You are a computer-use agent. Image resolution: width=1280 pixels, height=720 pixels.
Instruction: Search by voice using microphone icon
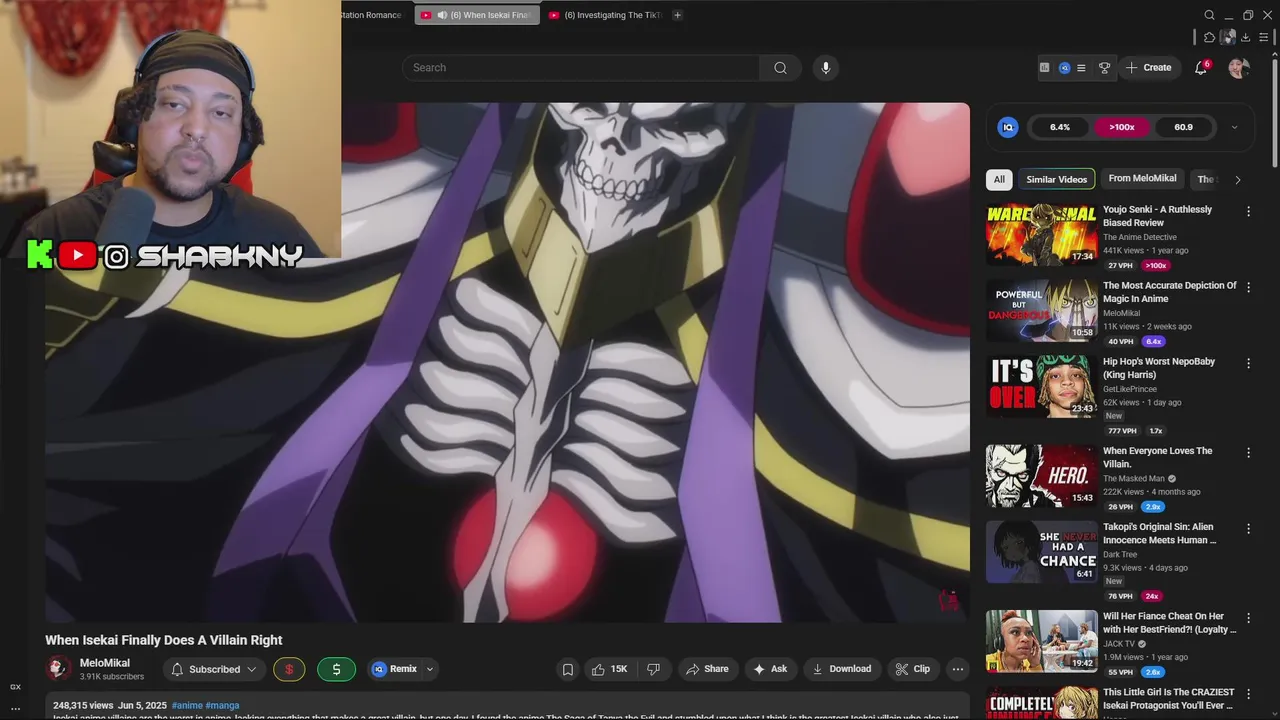click(x=825, y=68)
